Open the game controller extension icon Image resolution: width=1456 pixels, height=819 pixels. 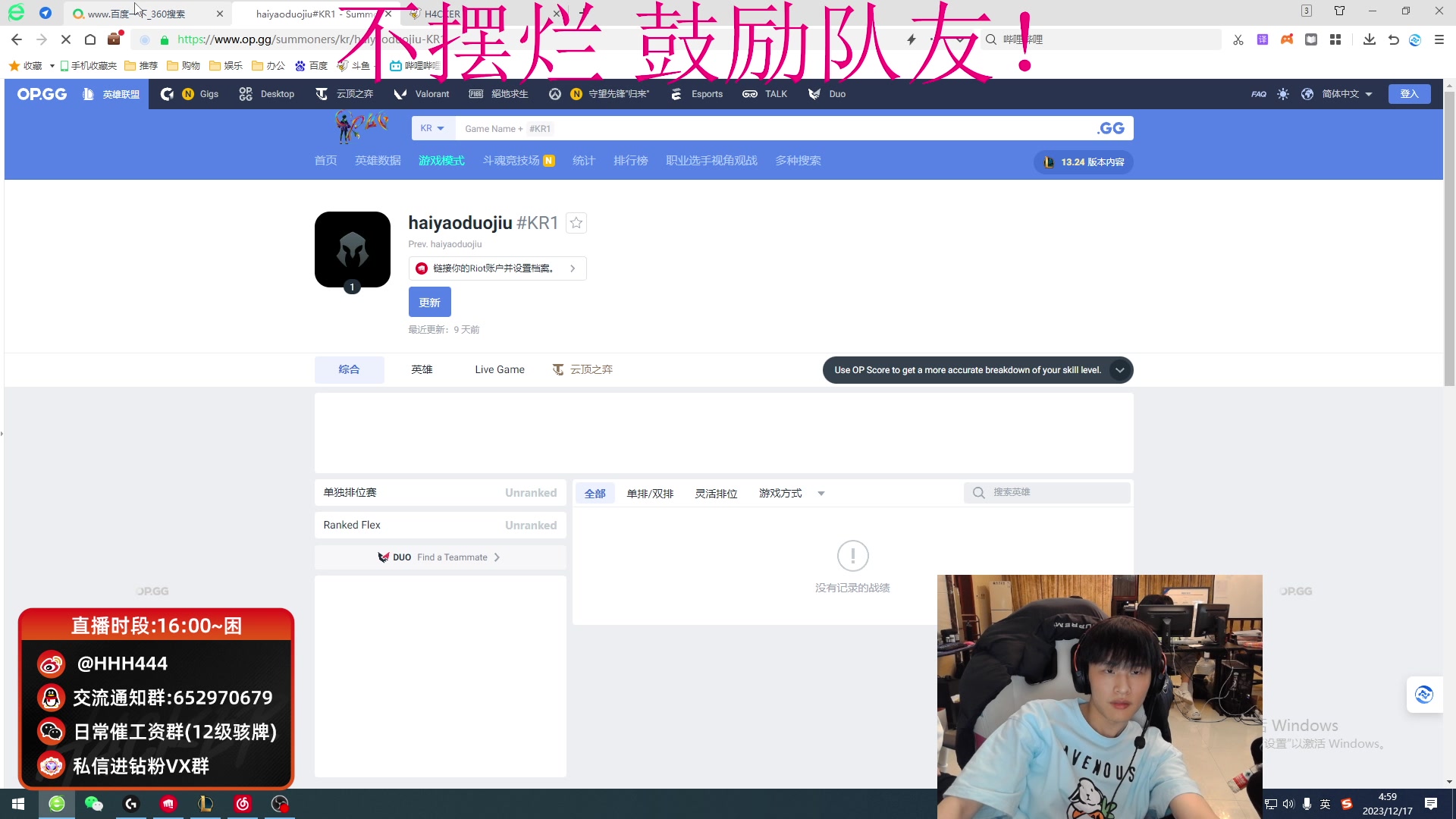[x=1287, y=39]
